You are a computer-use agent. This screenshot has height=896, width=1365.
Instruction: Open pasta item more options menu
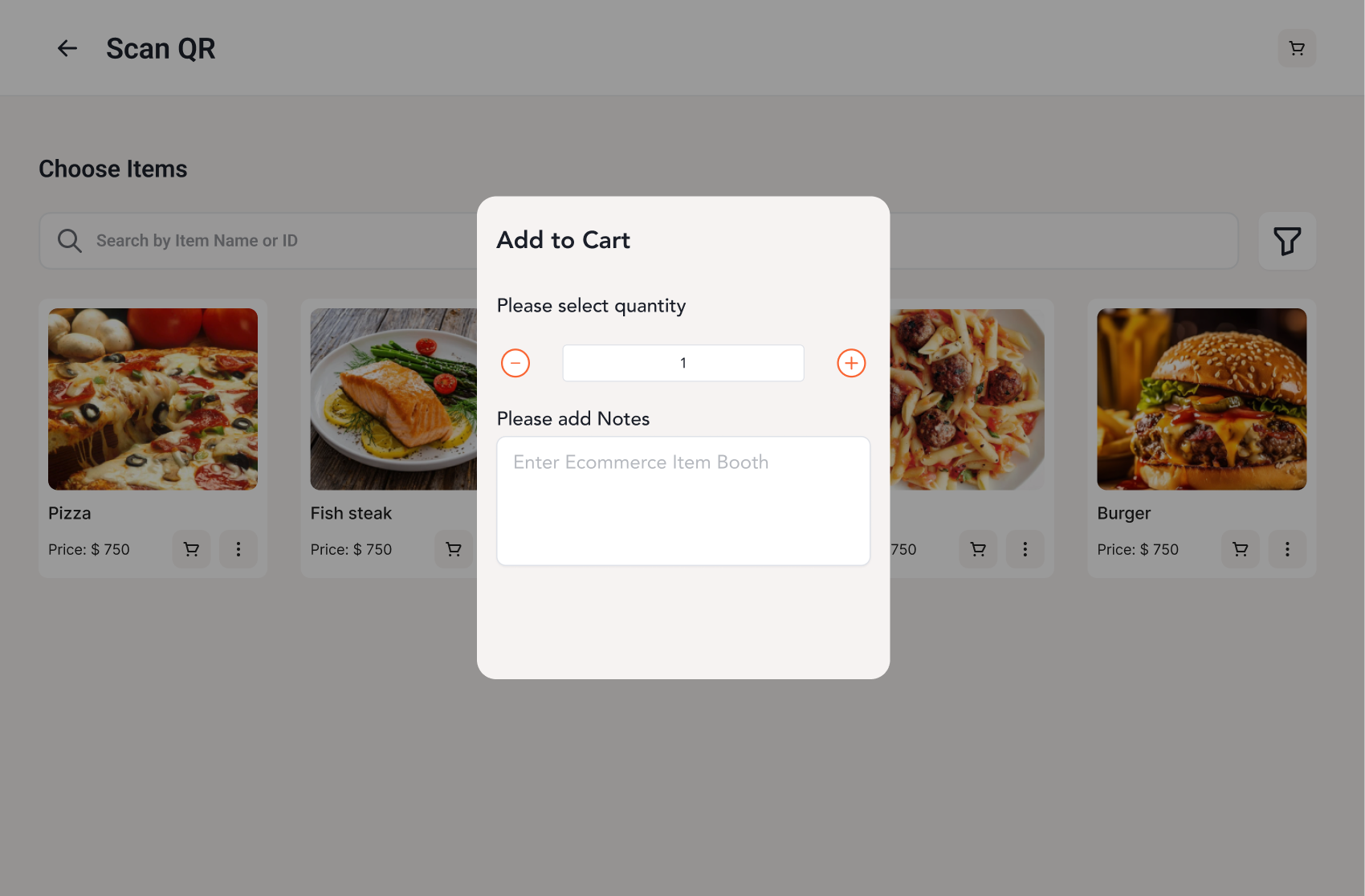pyautogui.click(x=1025, y=549)
